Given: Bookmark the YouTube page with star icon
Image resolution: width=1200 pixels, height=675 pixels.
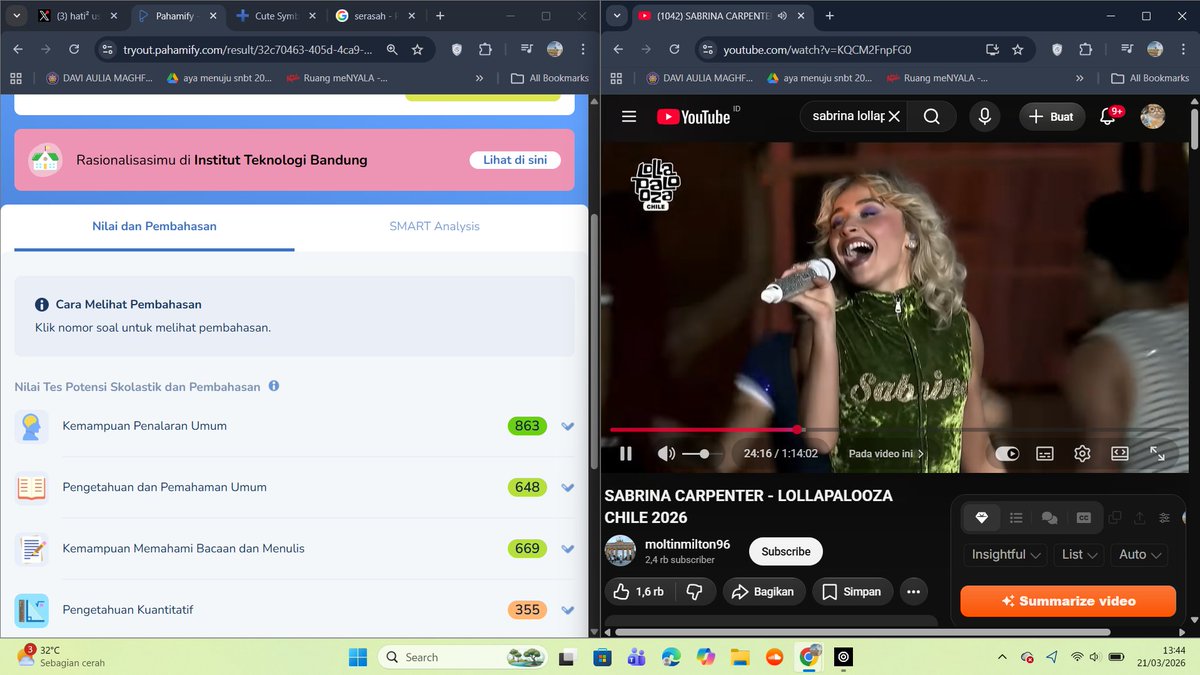Looking at the screenshot, I should tap(1017, 49).
